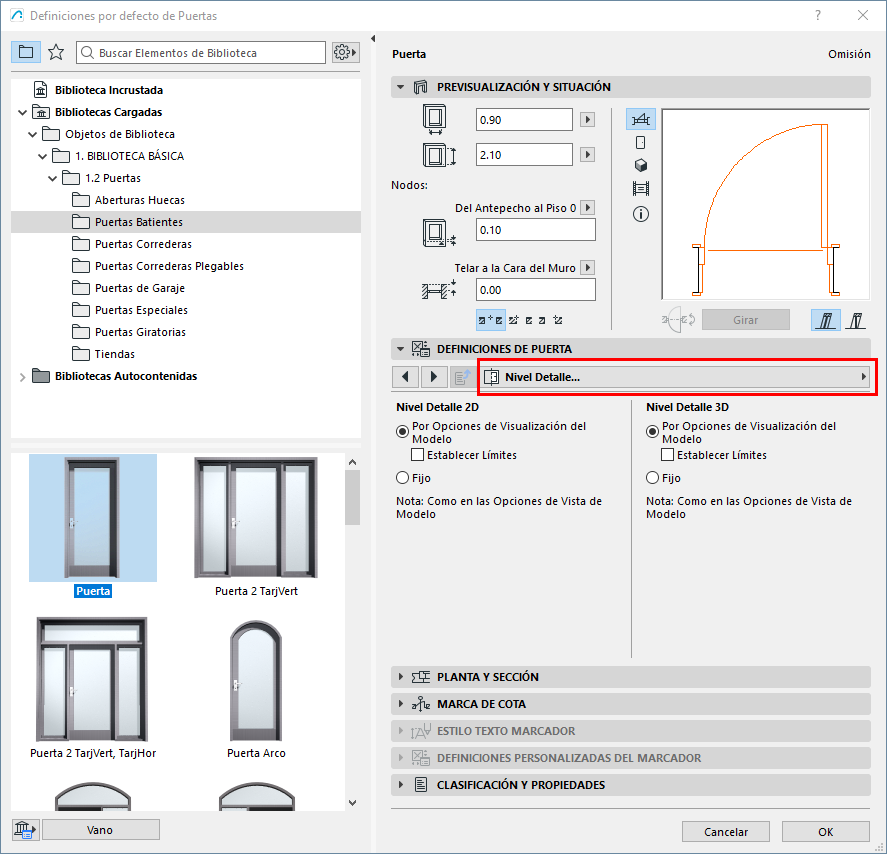
Task: Click the Cancelar button
Action: [x=726, y=831]
